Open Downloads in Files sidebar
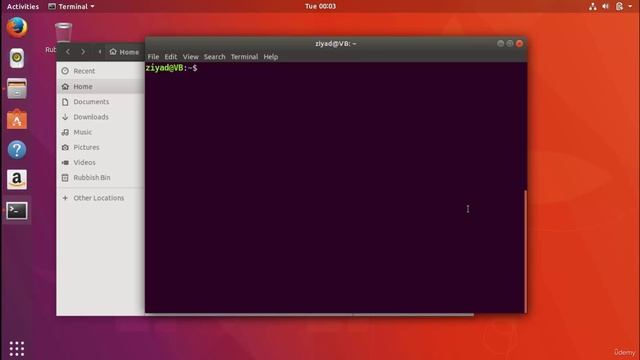Viewport: 640px width, 360px height. click(100, 117)
